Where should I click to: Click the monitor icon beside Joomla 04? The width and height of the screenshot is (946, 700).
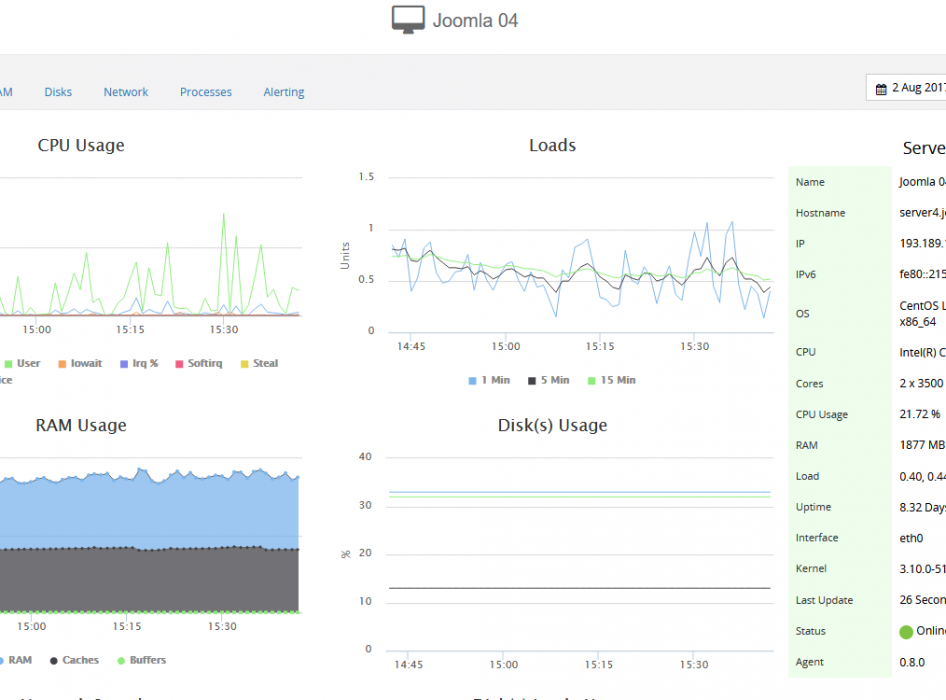coord(408,20)
